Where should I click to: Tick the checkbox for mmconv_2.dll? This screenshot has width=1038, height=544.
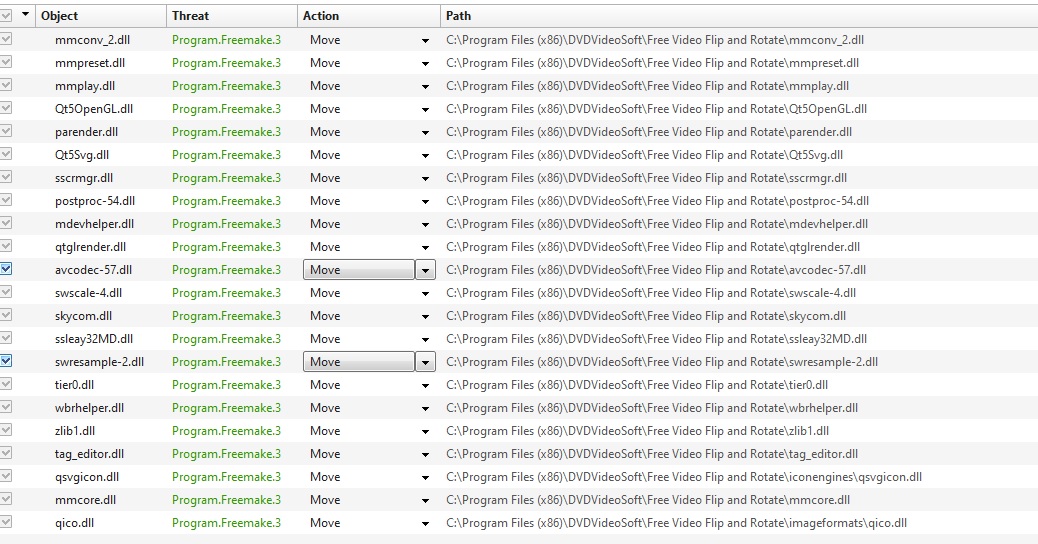click(7, 39)
